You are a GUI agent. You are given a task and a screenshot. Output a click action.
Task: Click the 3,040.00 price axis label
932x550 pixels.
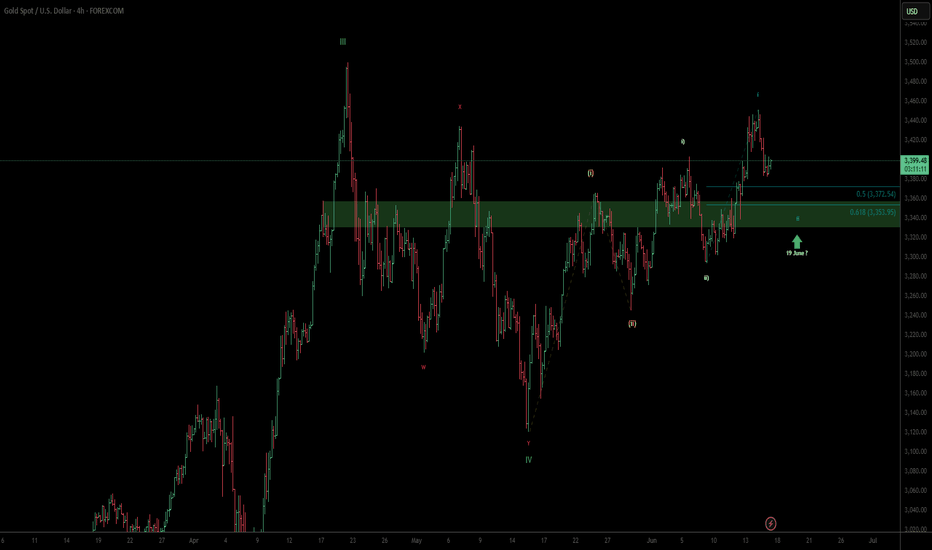pos(915,510)
